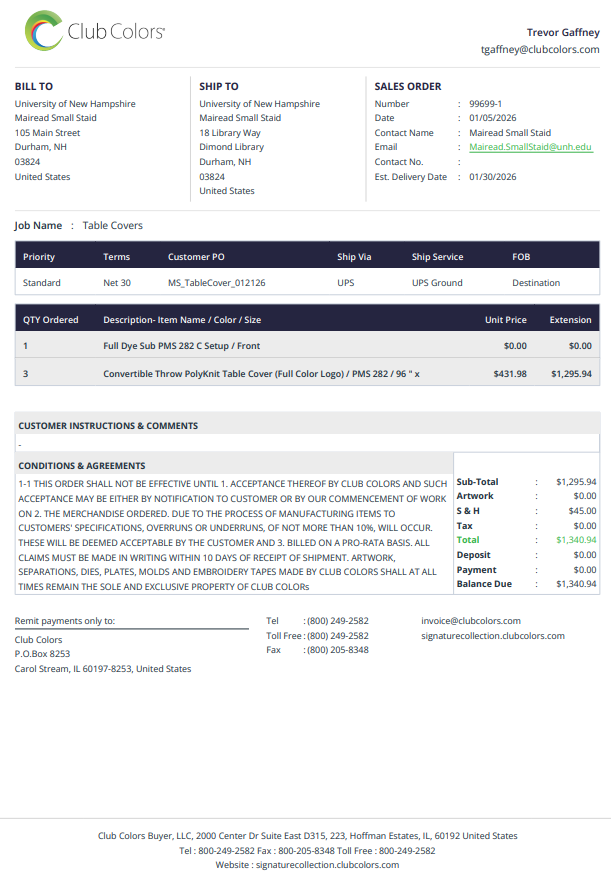Click the footer Website signaturecollection.clubcolors.com text
The width and height of the screenshot is (611, 877).
coord(327,865)
